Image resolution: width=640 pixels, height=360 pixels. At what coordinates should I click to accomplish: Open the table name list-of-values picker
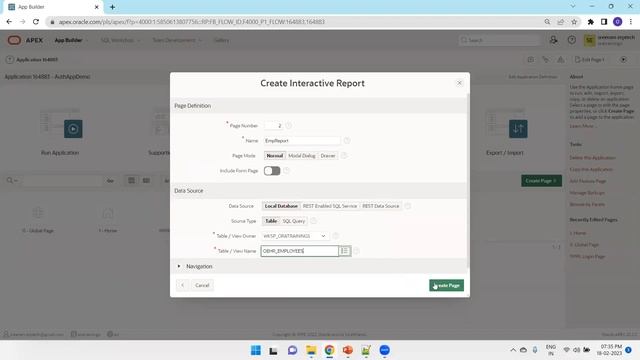coord(344,251)
